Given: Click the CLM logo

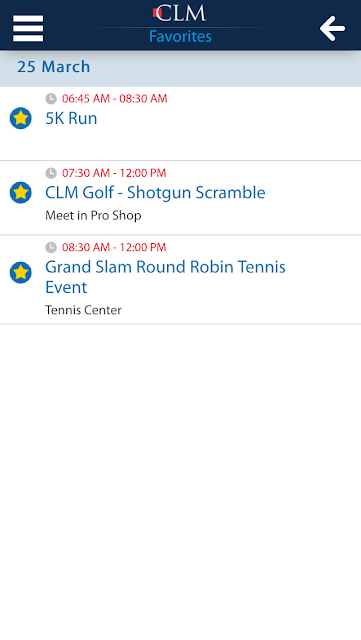Looking at the screenshot, I should [x=180, y=13].
